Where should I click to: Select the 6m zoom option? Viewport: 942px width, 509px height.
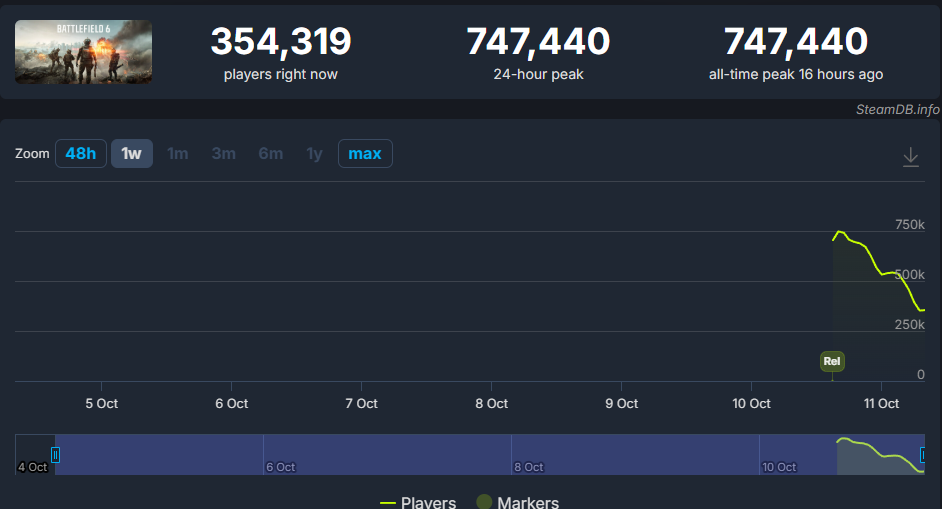[270, 153]
